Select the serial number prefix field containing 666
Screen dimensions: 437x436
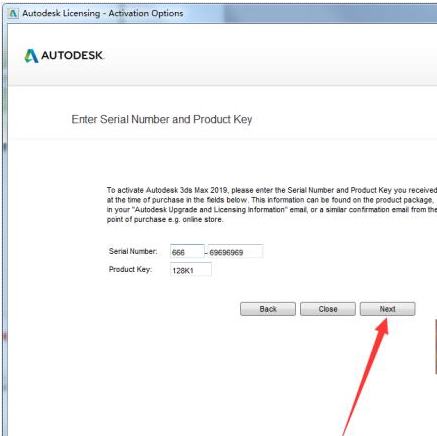(x=187, y=251)
